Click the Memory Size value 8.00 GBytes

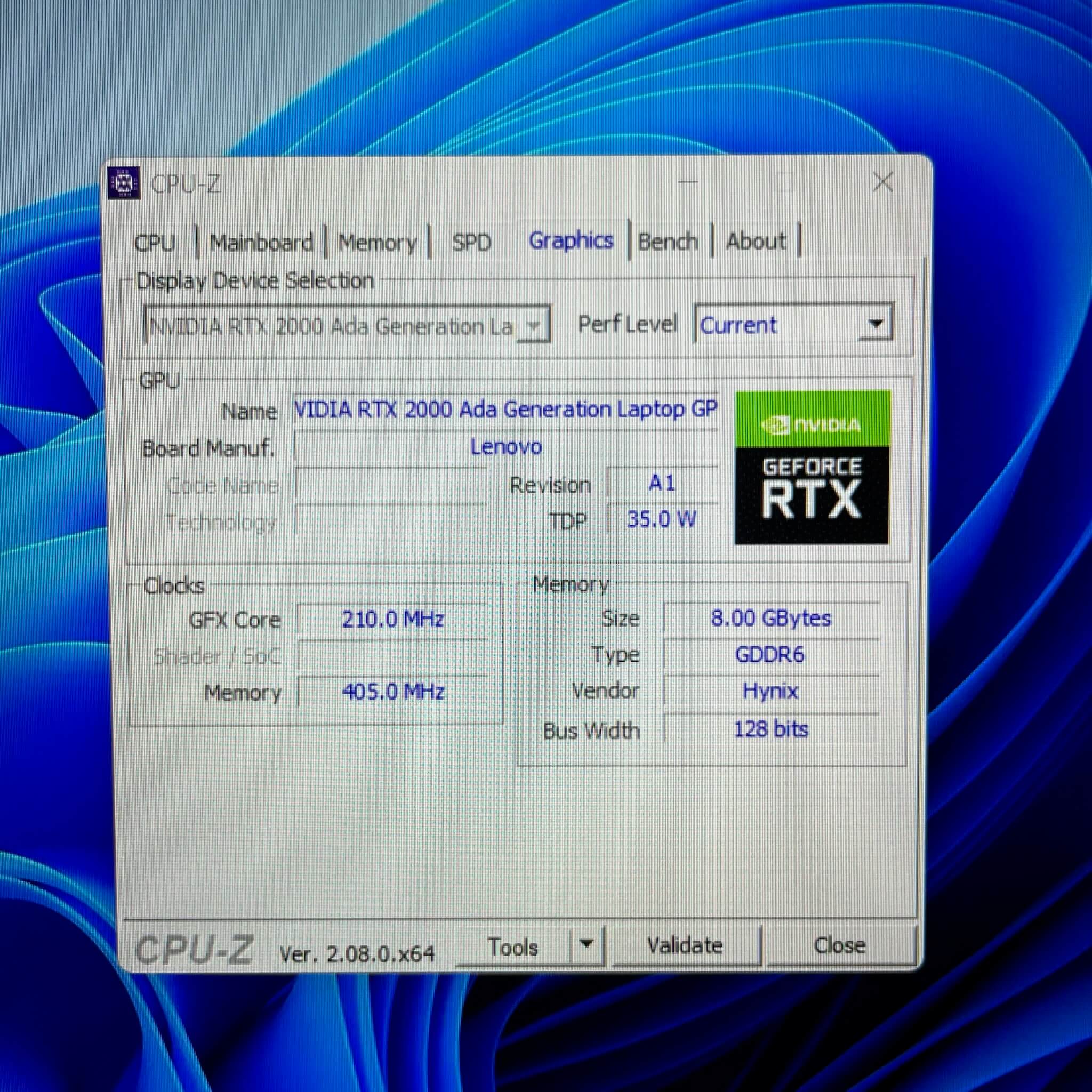[x=771, y=618]
